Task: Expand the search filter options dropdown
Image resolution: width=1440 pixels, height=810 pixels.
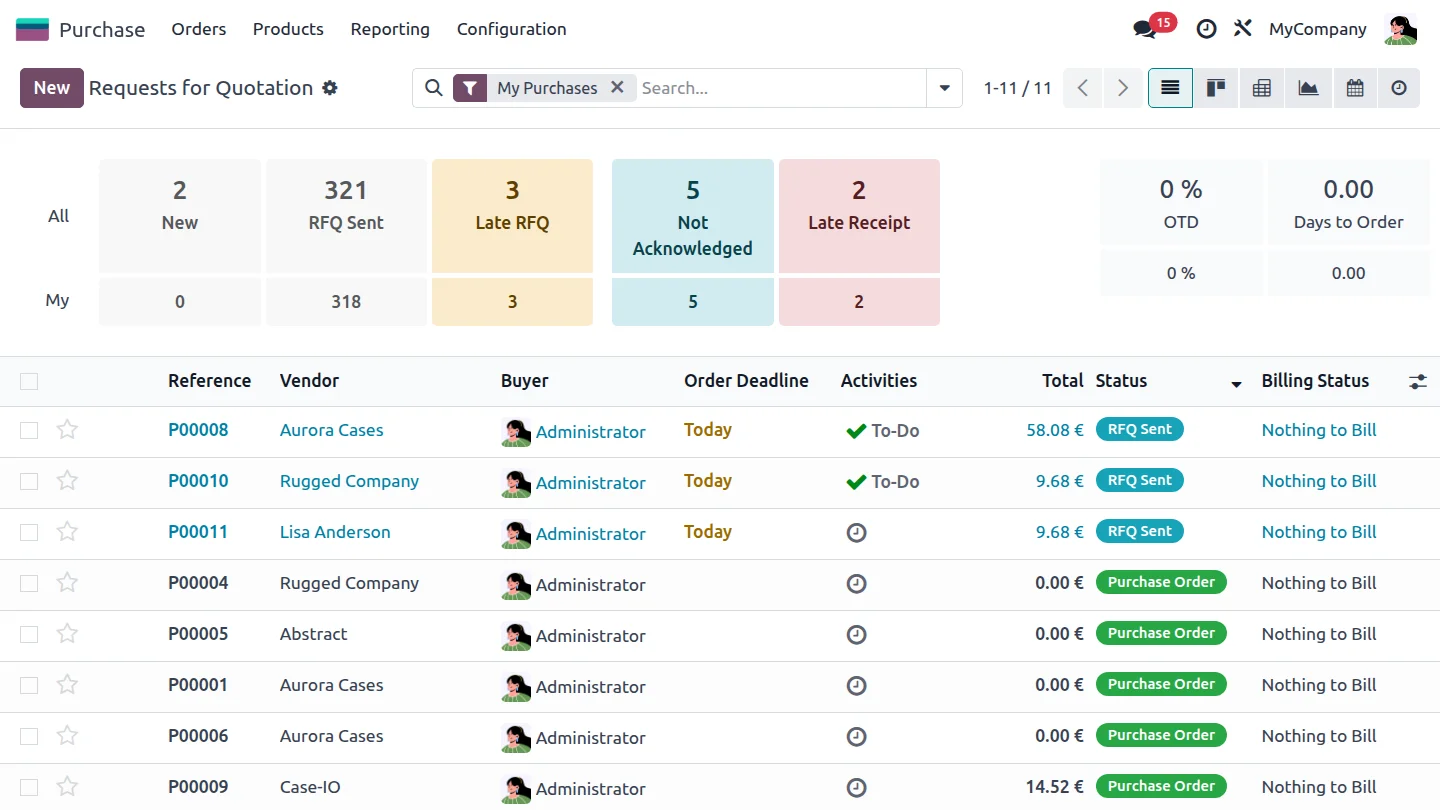Action: click(944, 88)
